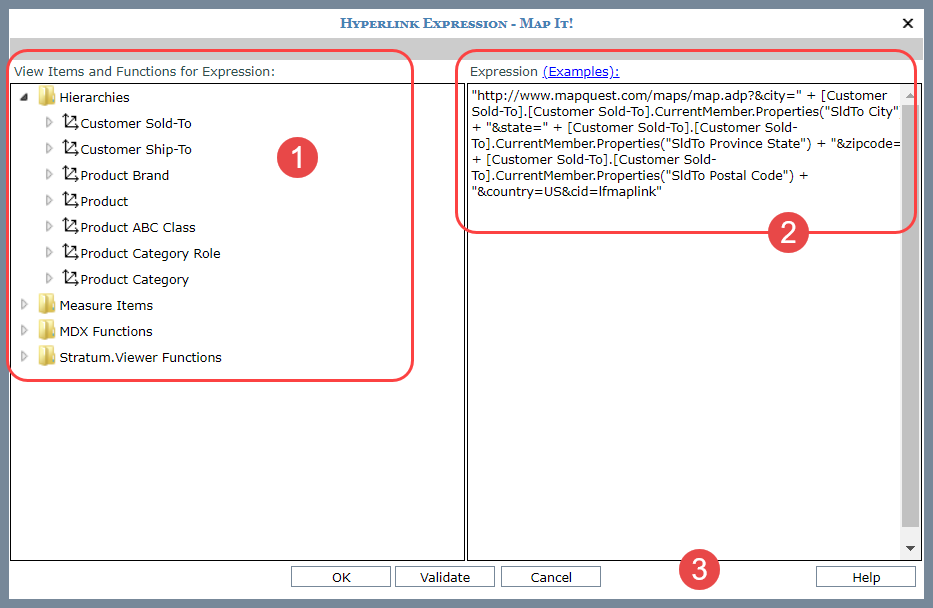Click the Hierarchies folder icon
Viewport: 933px width, 608px height.
[x=46, y=97]
